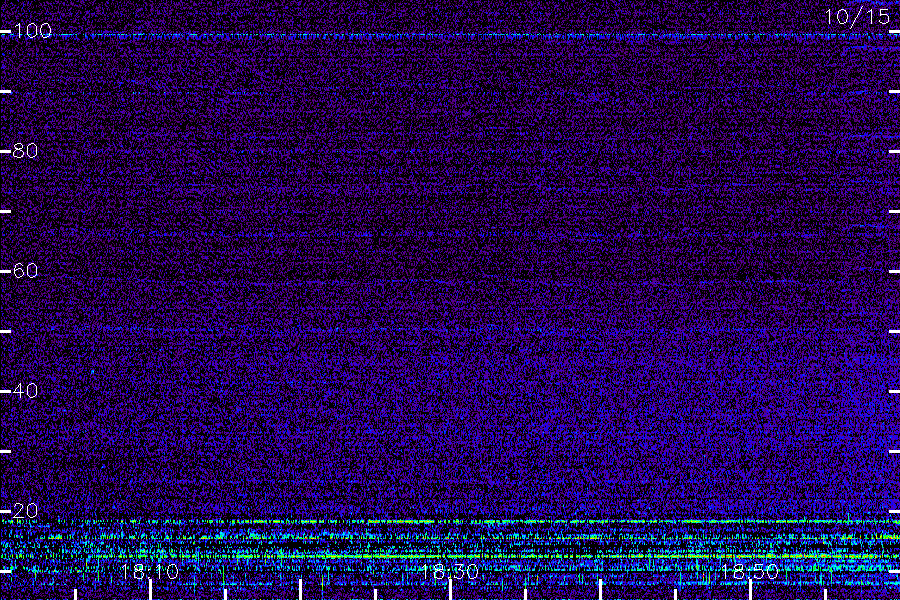Click the 18:50 time axis label
The image size is (900, 600).
coord(749,571)
